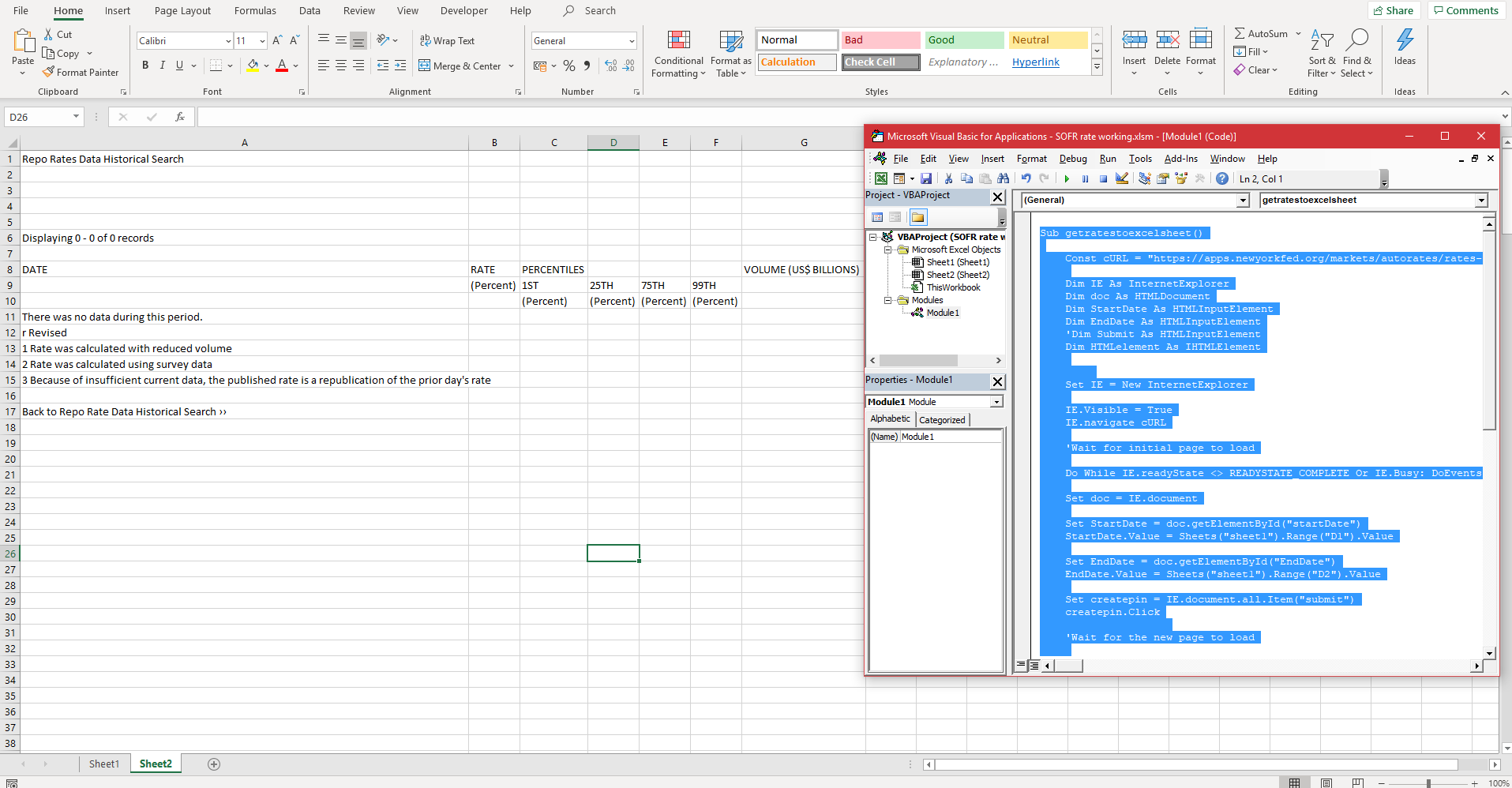The width and height of the screenshot is (1512, 788).
Task: Open Name Box dropdown arrow
Action: 76,117
